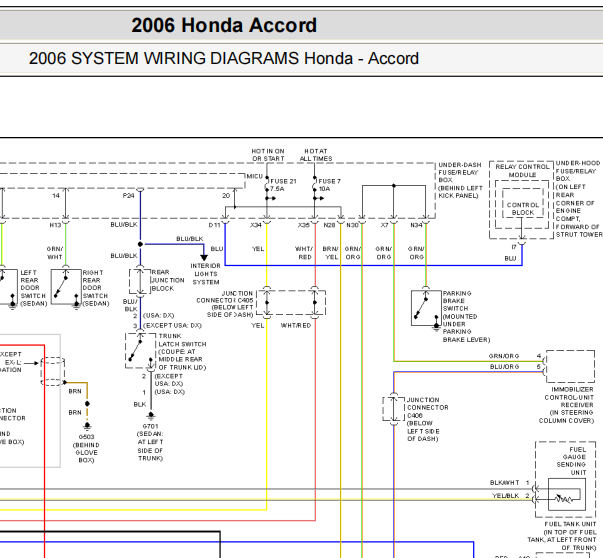603x558 pixels.
Task: Click the 'LEFT REAR DOOR SWITCH (SEDAN)' label
Action: coord(33,288)
